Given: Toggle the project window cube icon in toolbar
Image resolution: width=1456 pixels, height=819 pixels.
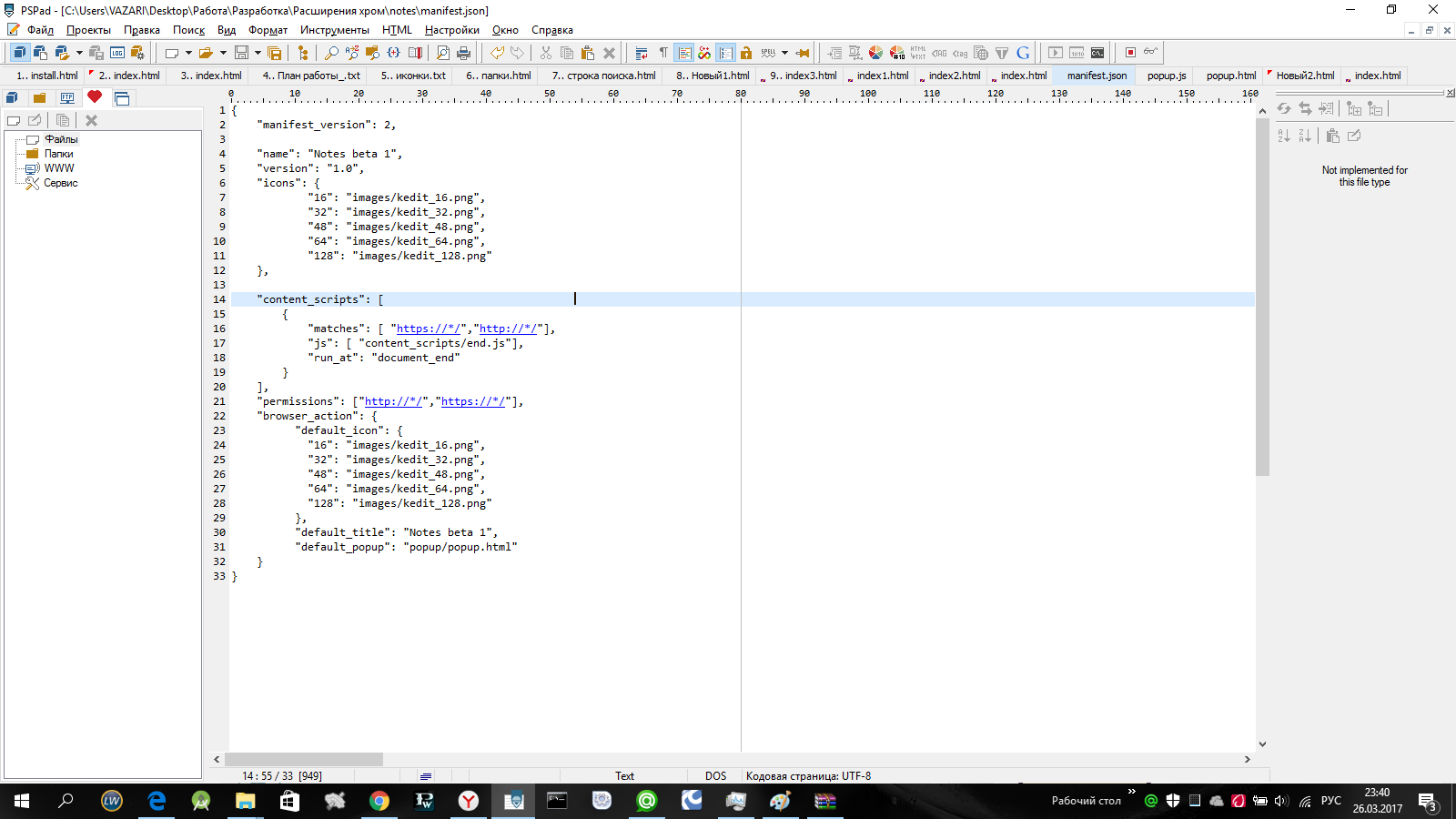Looking at the screenshot, I should point(19,53).
